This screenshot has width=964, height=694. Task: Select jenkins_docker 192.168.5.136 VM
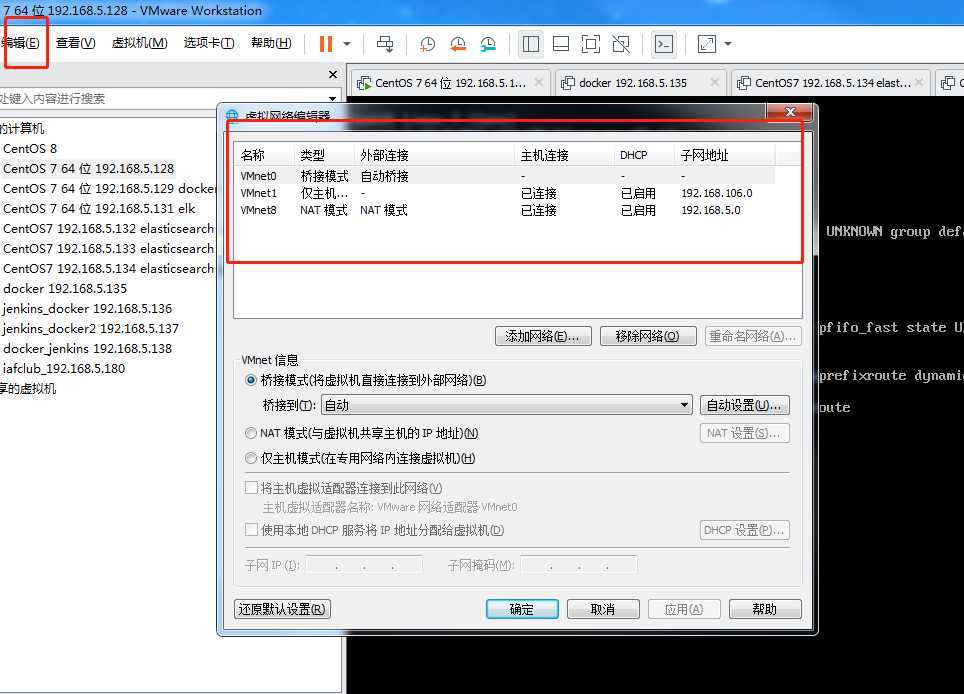[x=87, y=309]
